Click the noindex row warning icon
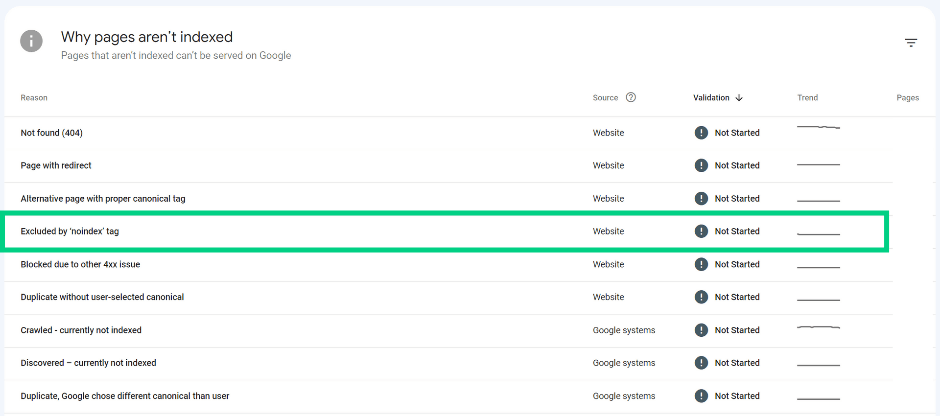940x419 pixels. [701, 231]
